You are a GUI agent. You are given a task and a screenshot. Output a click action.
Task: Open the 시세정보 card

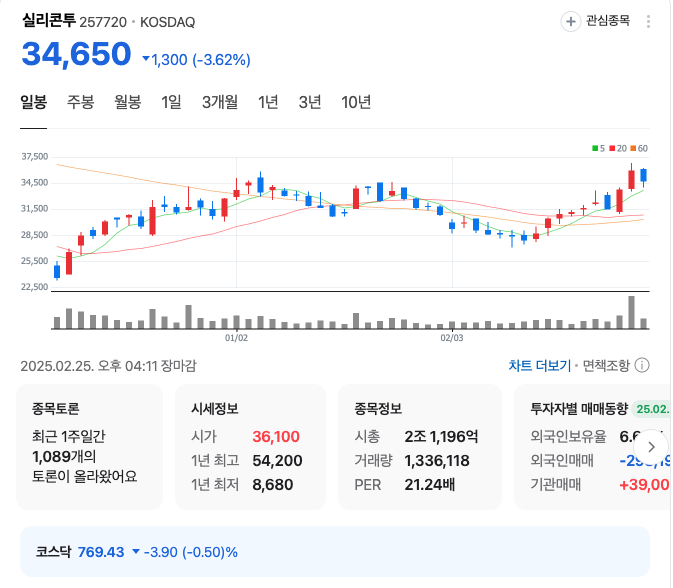[250, 447]
